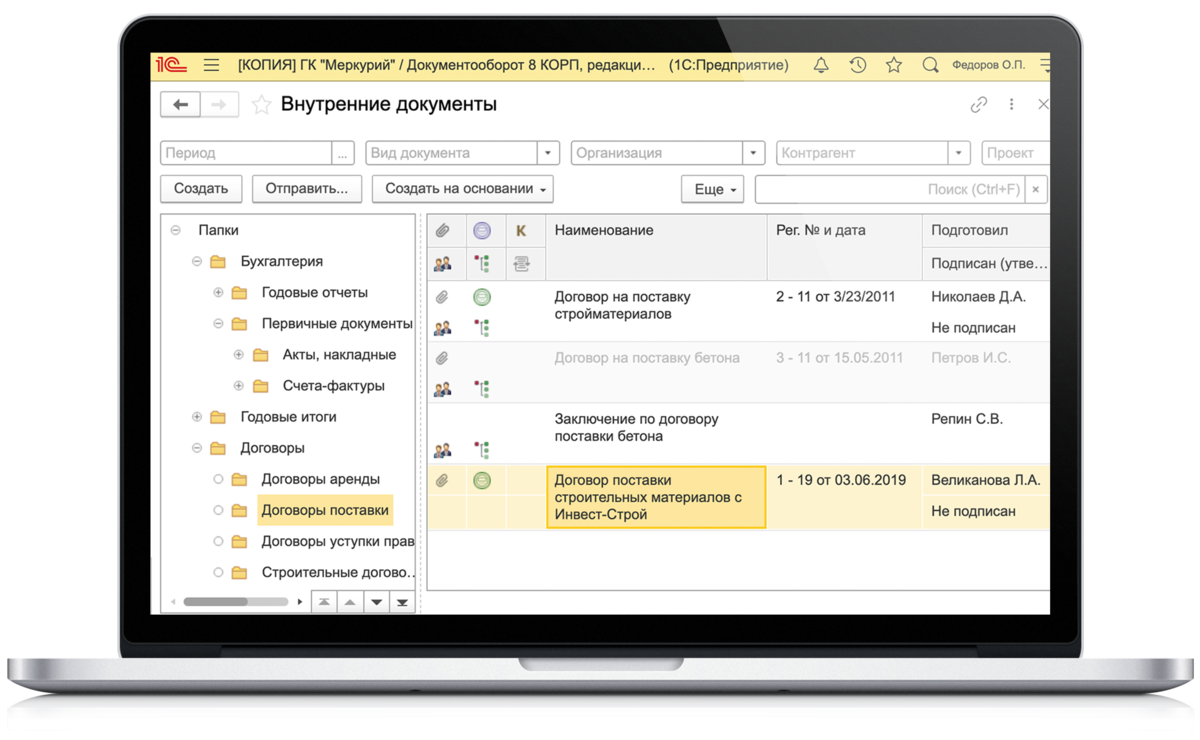Click the Создать button
This screenshot has height=740, width=1200.
pos(201,189)
